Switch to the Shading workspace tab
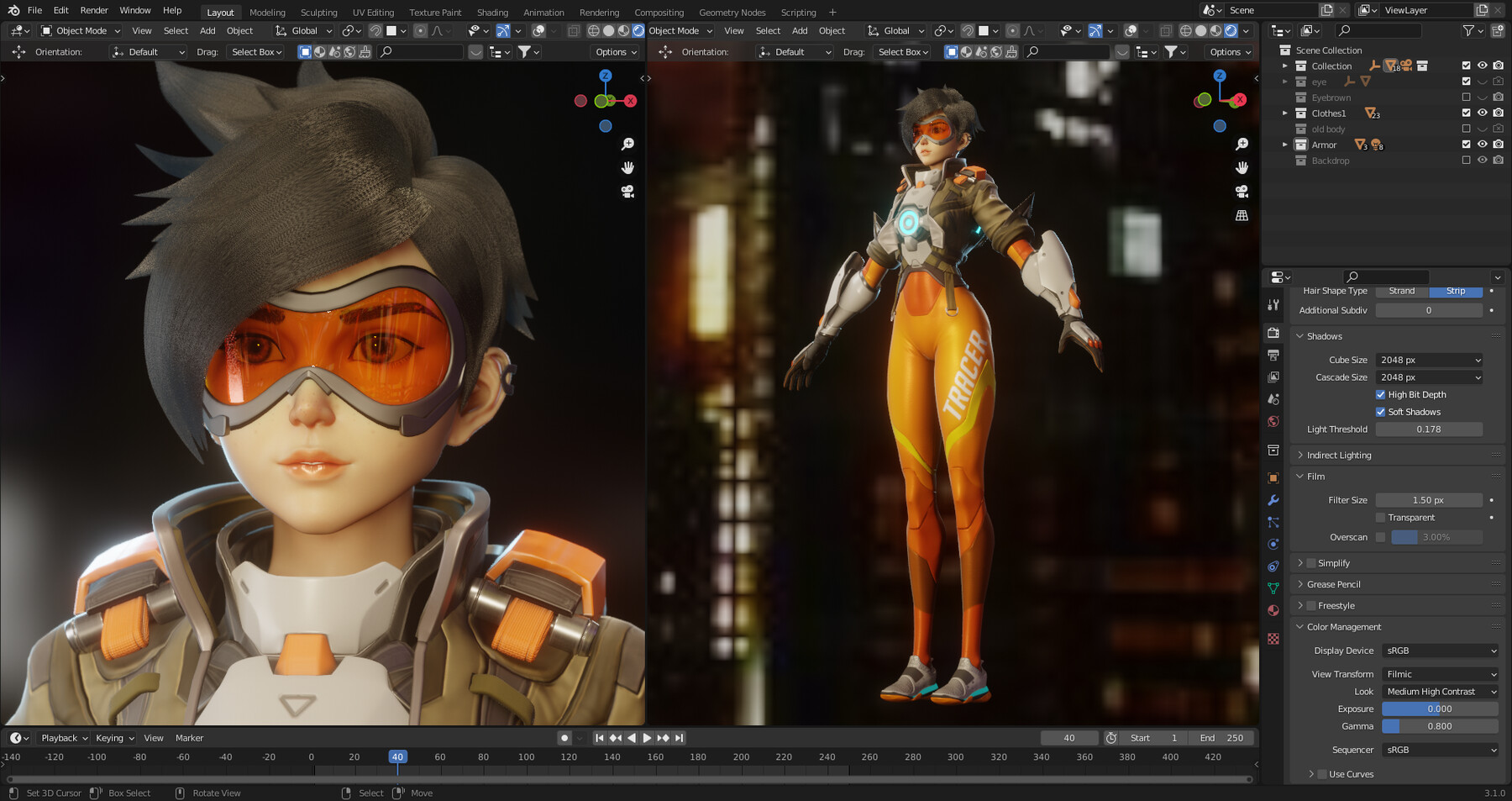Screen dimensions: 1512x801 [492, 12]
